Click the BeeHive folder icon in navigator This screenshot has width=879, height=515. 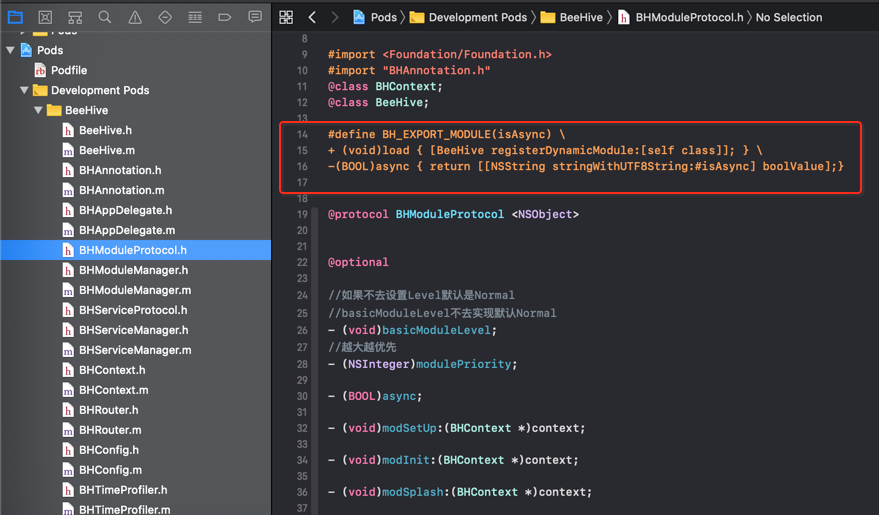(x=54, y=110)
